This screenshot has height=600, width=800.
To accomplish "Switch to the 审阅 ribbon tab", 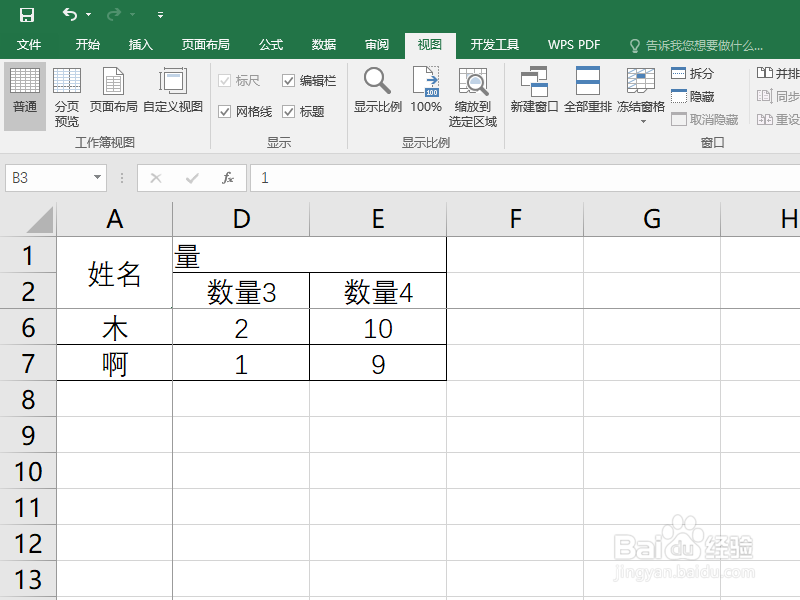I will click(x=377, y=45).
